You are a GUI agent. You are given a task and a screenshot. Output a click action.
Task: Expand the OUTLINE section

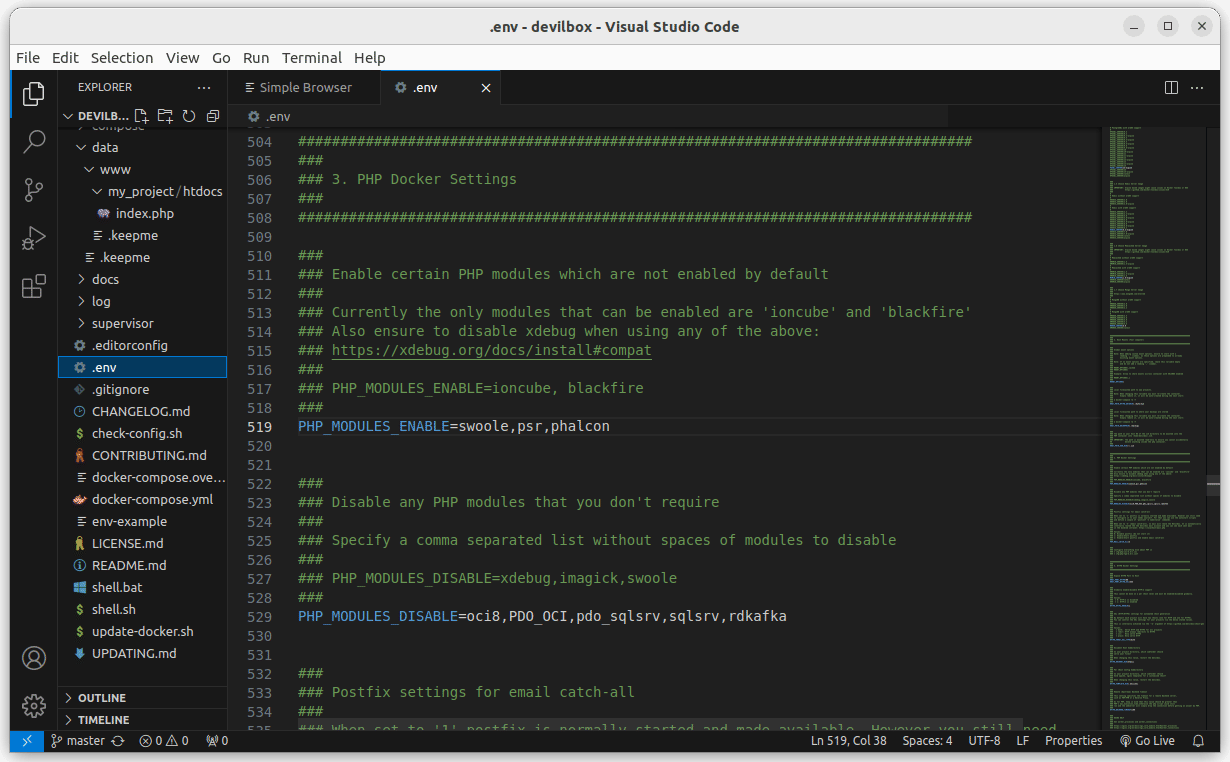(x=102, y=698)
